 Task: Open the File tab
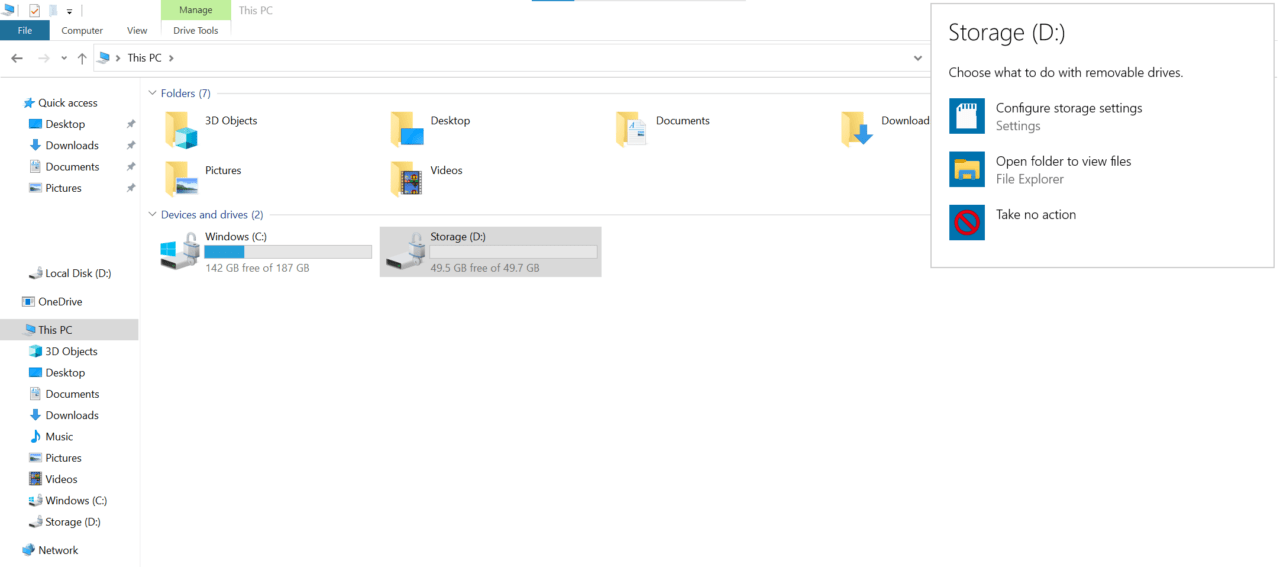[x=25, y=31]
